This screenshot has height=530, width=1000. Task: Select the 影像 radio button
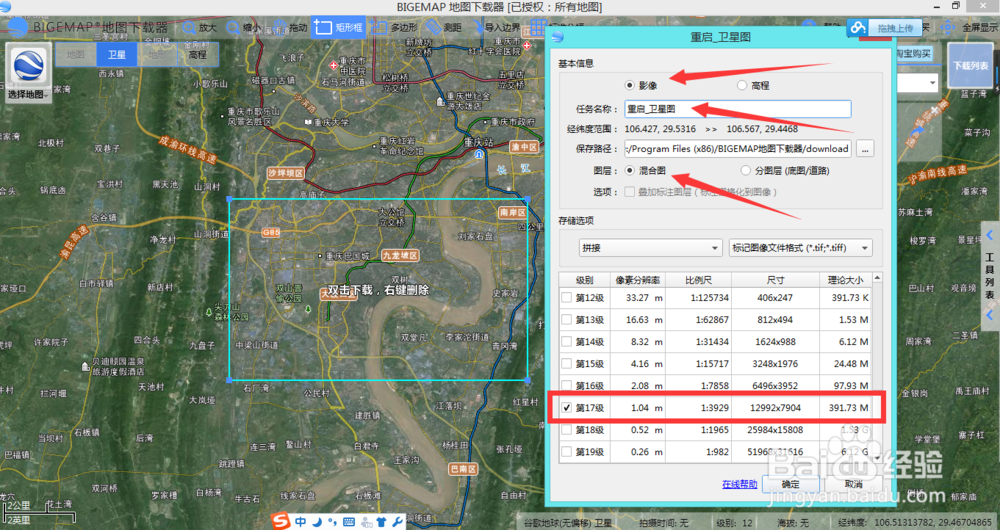coord(630,85)
